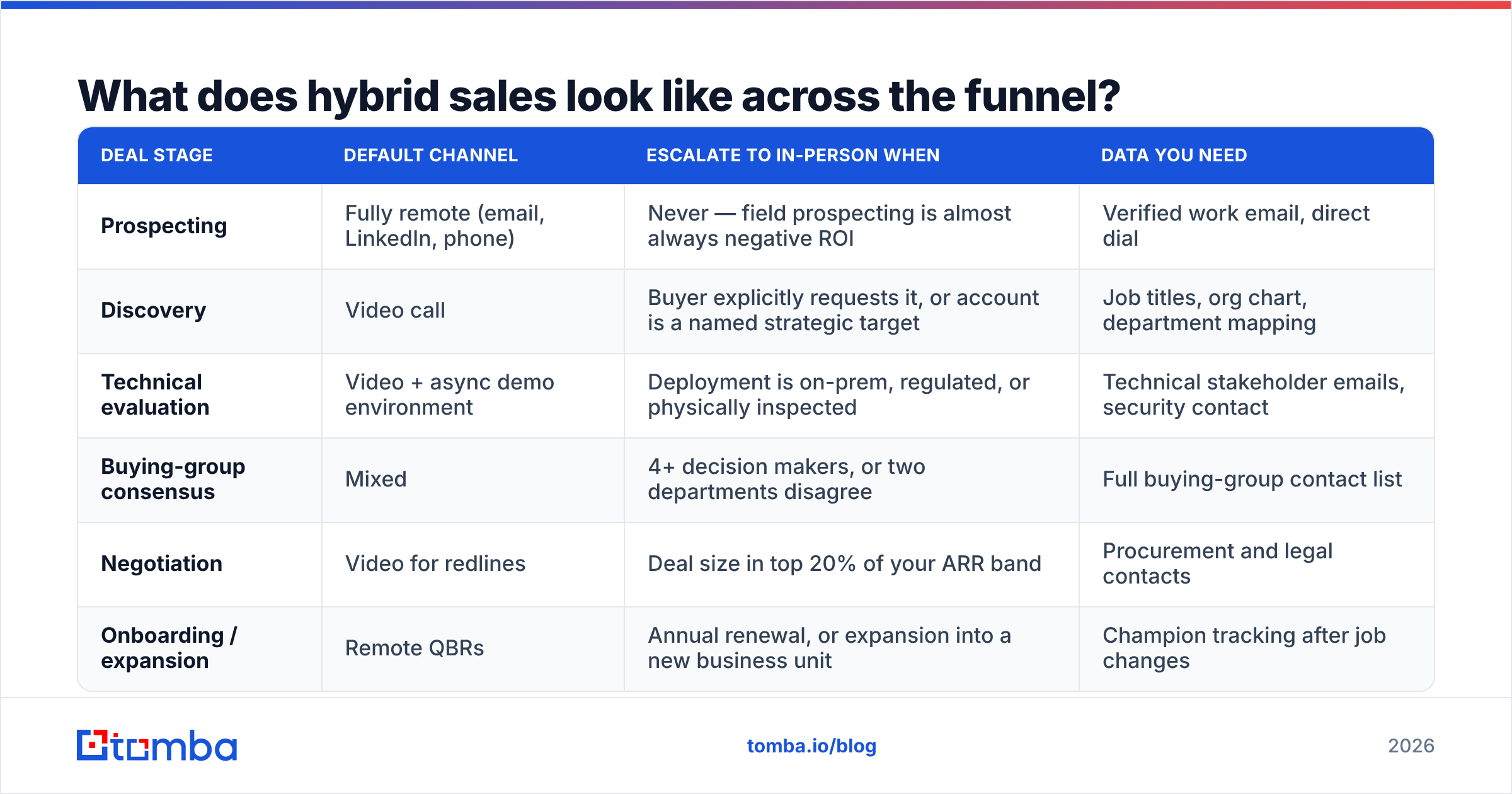
Task: Select the Buying-group consensus row label
Action: (x=173, y=479)
